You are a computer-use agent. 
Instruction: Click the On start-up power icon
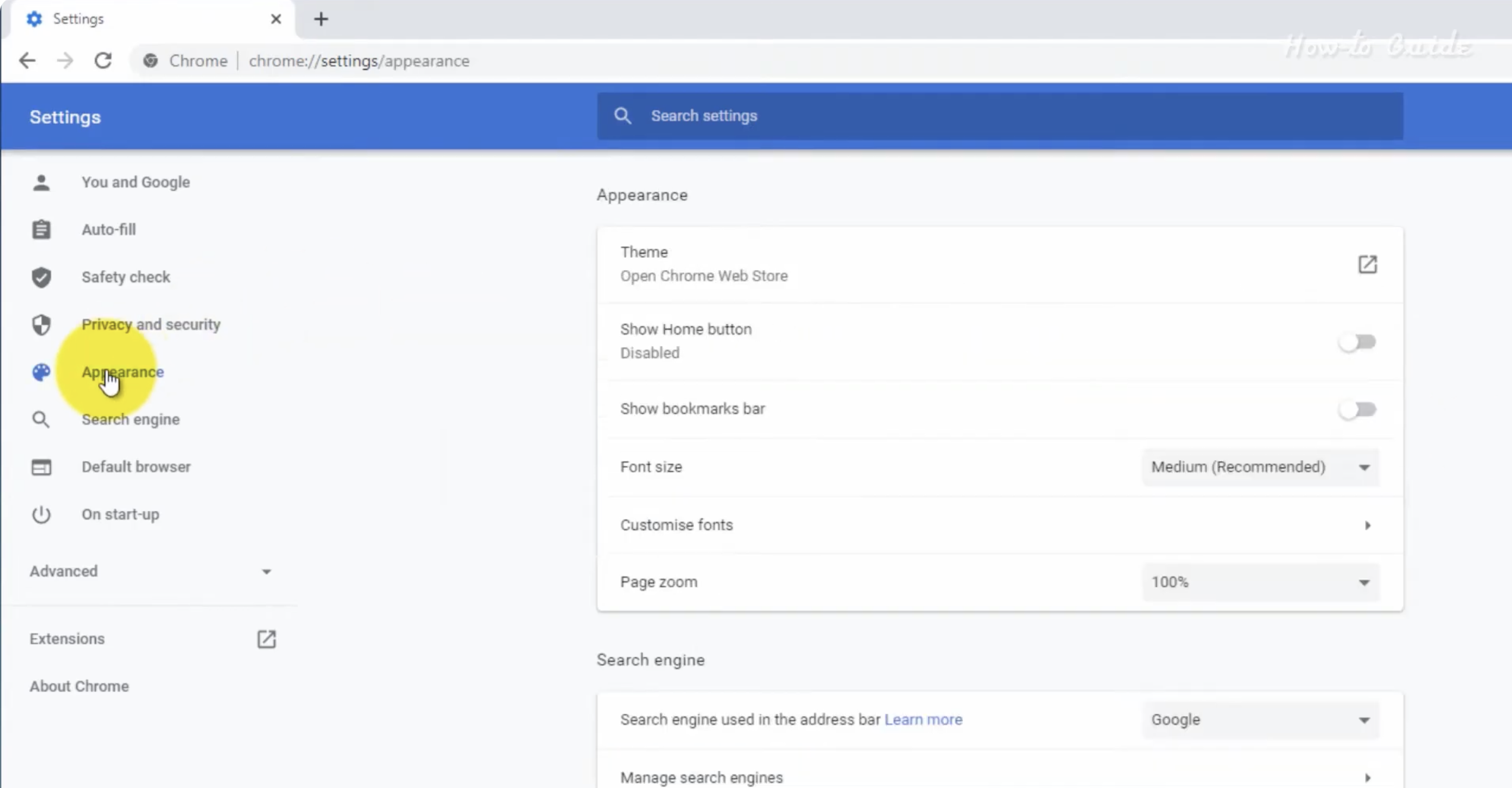41,515
